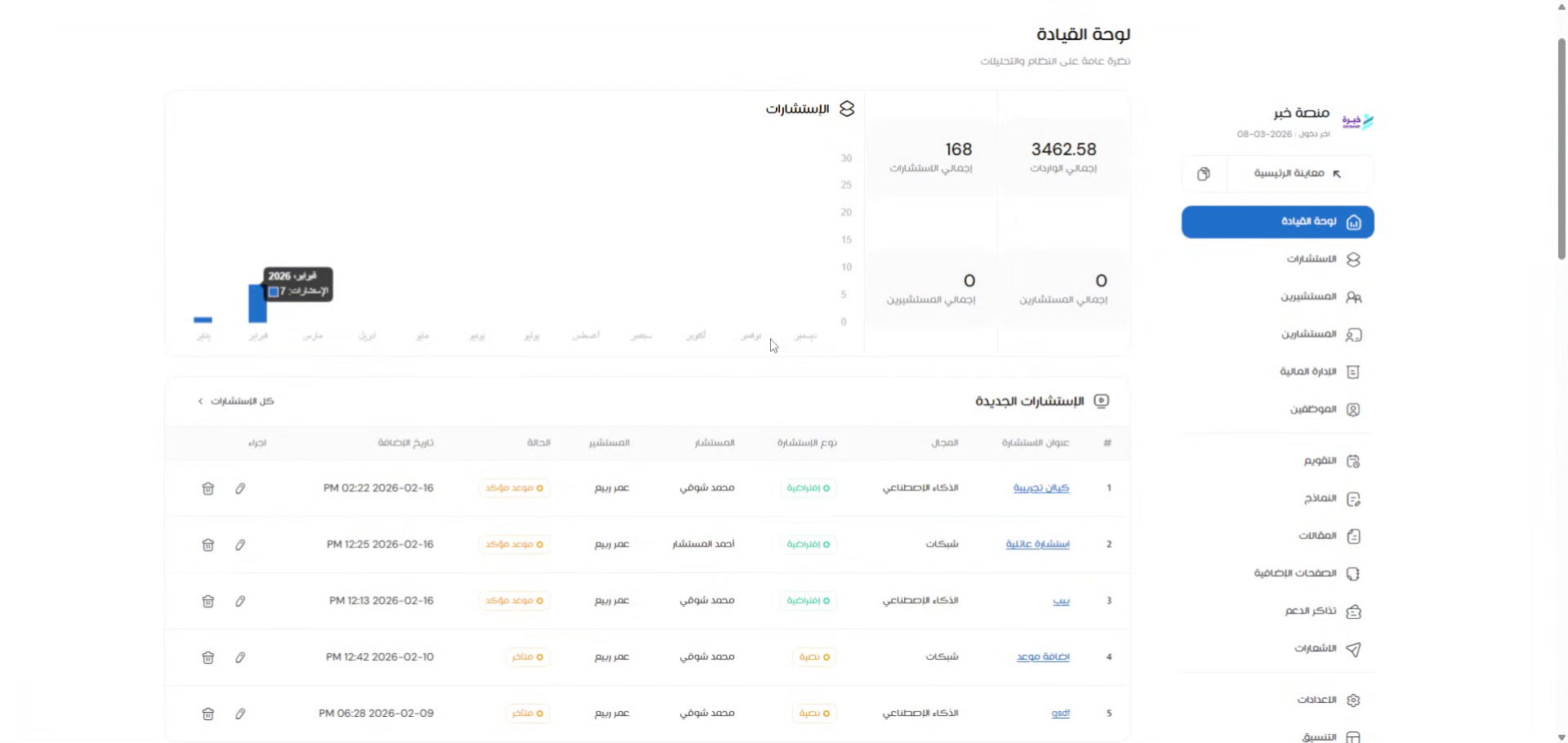Viewport: 1568px width, 743px height.
Task: Edit the second consultation row using pencil icon
Action: [240, 545]
